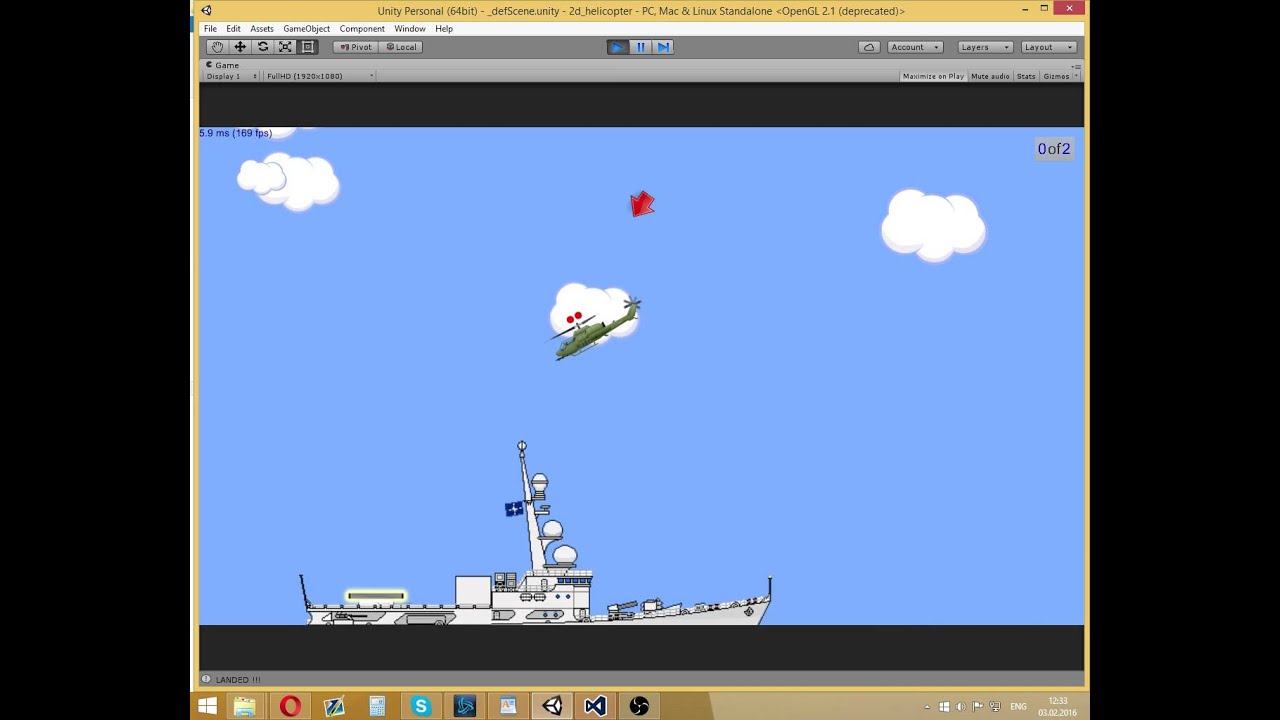Toggle Pivot handle mode
Screen dimensions: 1280x720
tap(355, 46)
